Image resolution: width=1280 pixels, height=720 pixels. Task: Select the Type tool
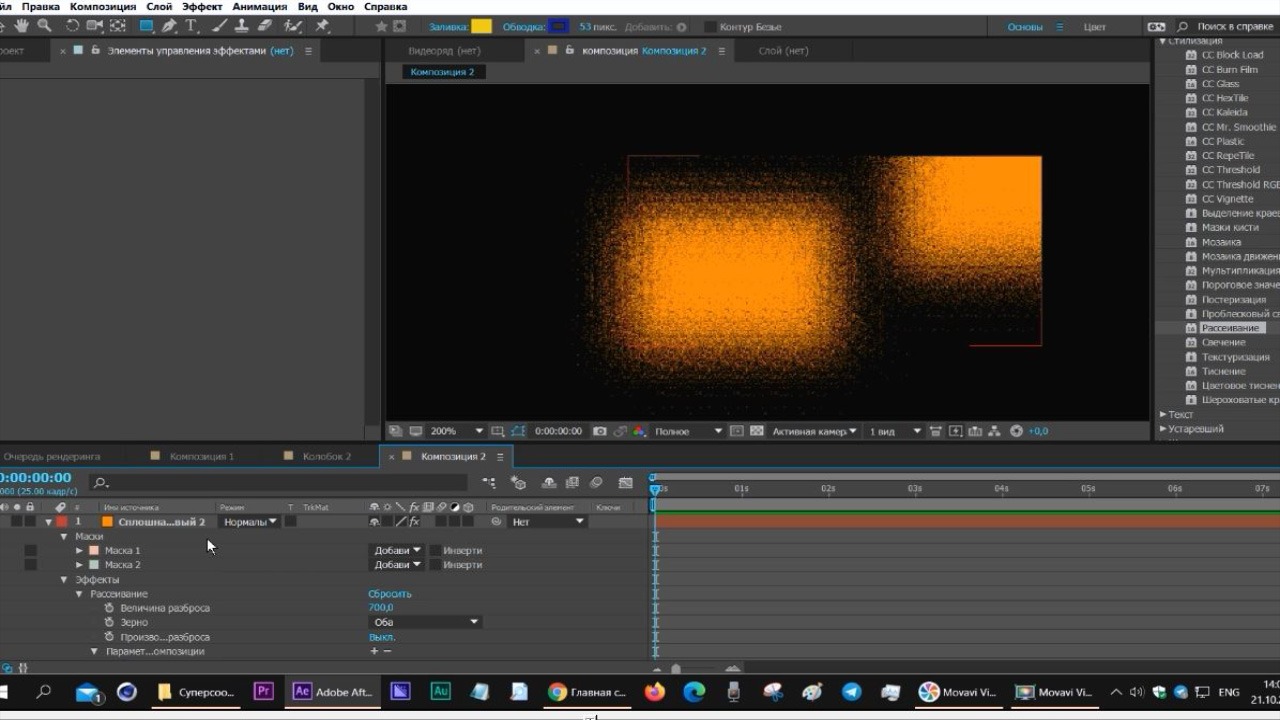(x=190, y=24)
